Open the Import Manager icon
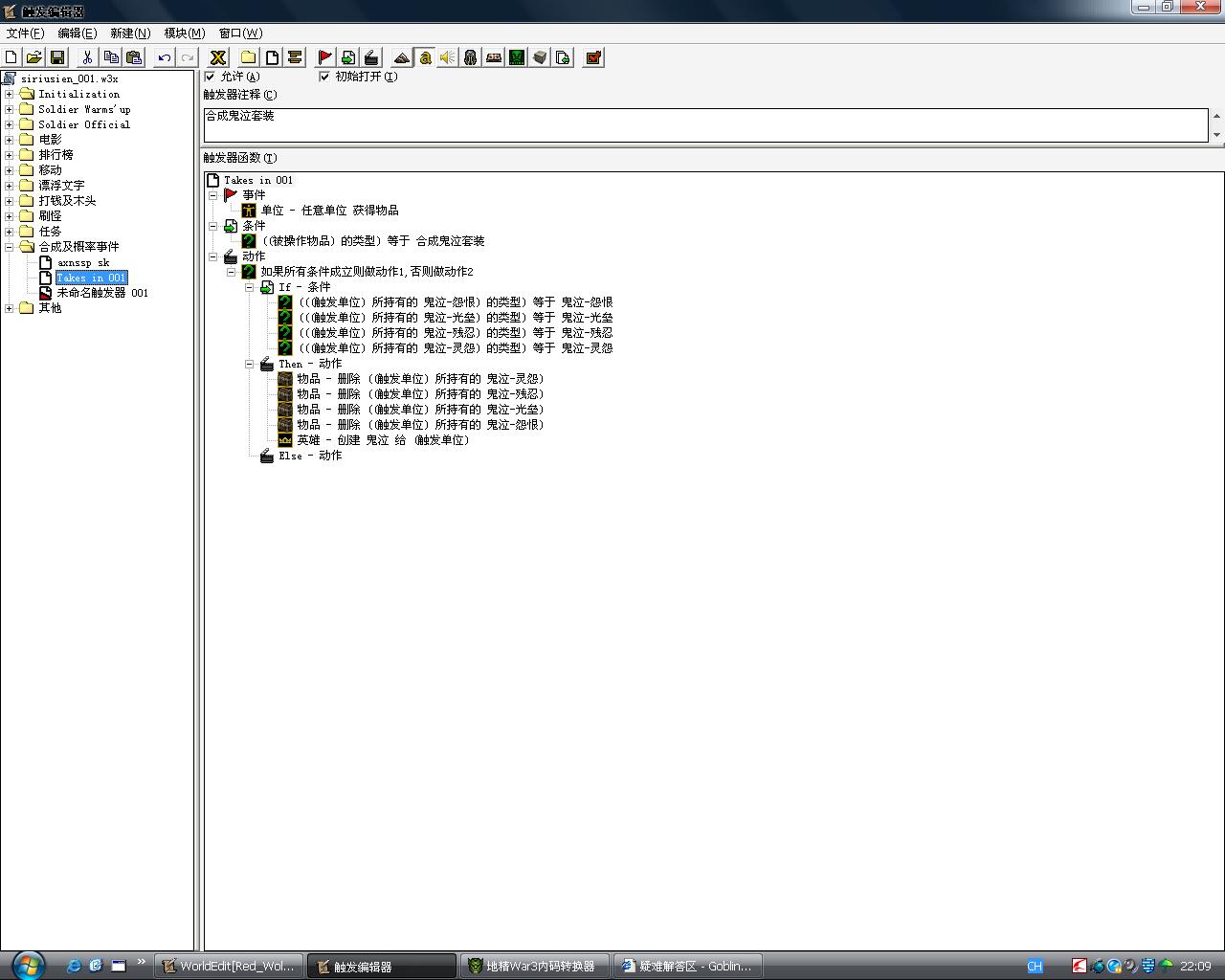This screenshot has height=980, width=1225. coord(563,57)
